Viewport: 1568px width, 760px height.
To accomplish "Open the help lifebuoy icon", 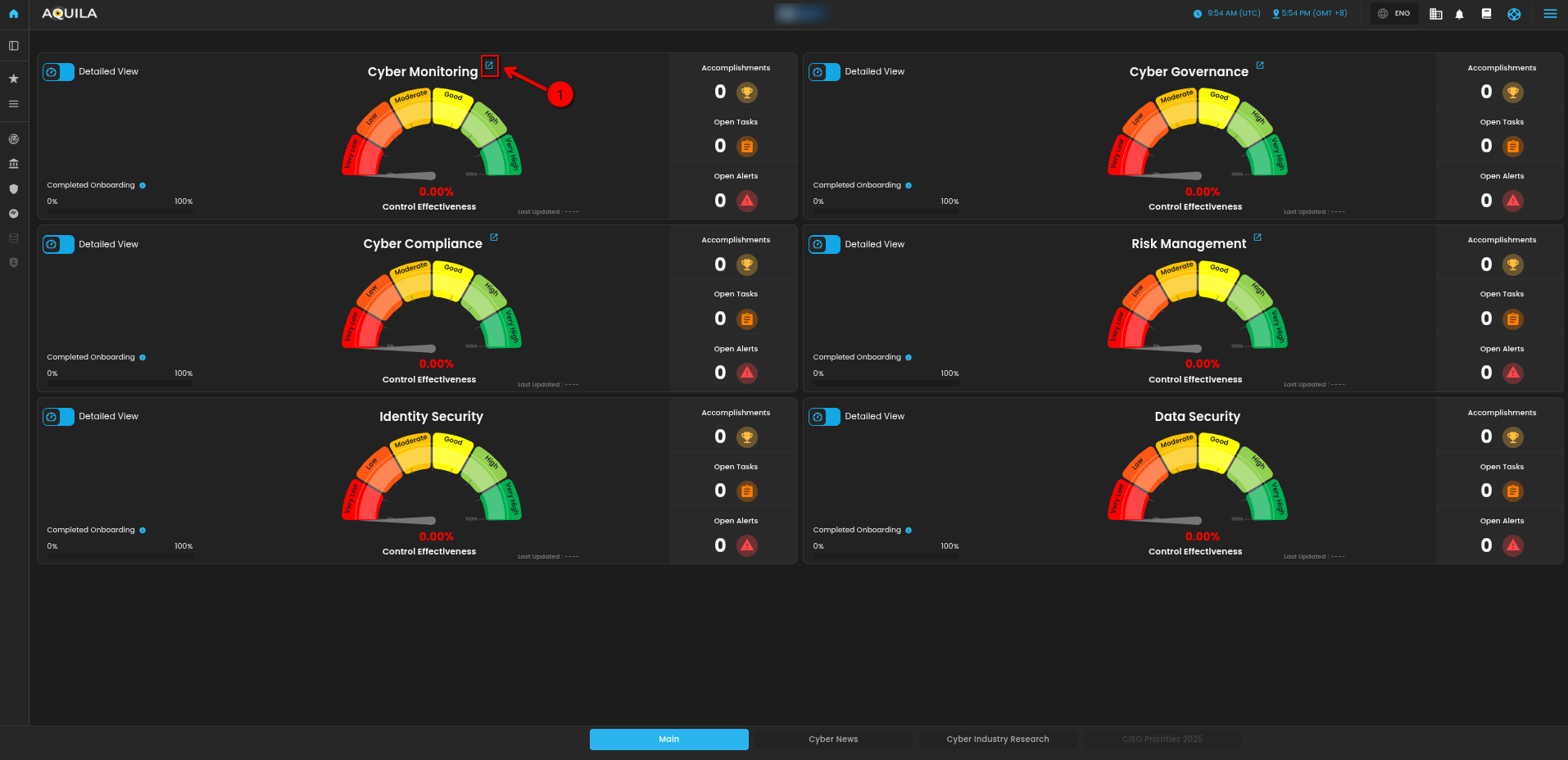I will (1514, 14).
